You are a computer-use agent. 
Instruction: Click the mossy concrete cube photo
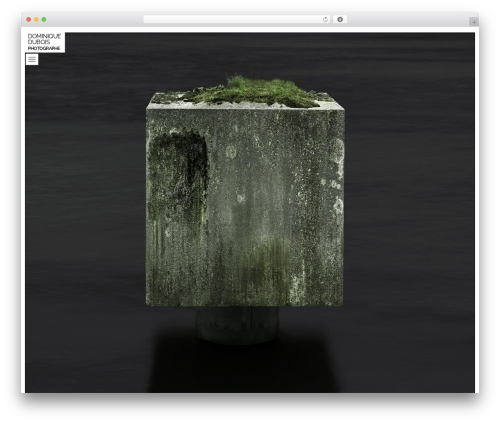point(250,213)
